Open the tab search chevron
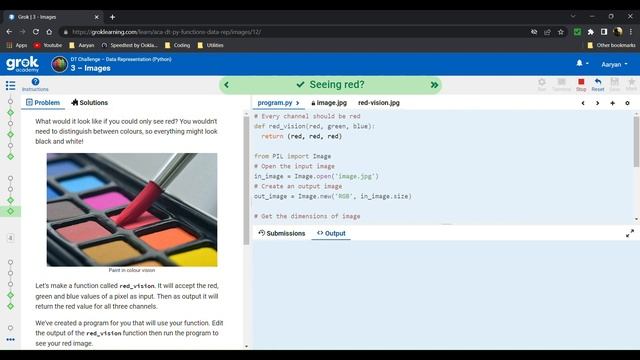 pyautogui.click(x=573, y=16)
